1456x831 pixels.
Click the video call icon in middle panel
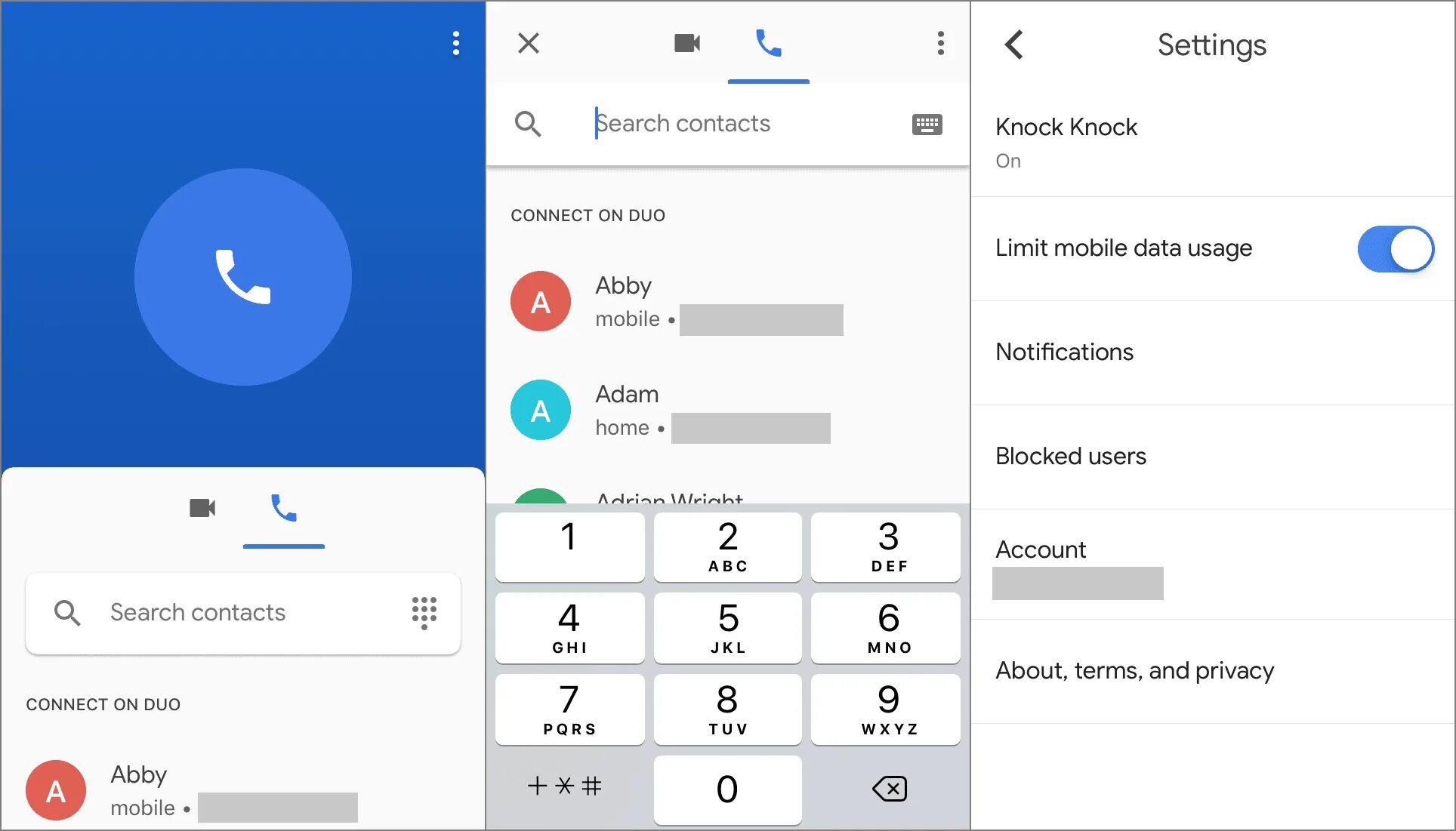coord(686,43)
